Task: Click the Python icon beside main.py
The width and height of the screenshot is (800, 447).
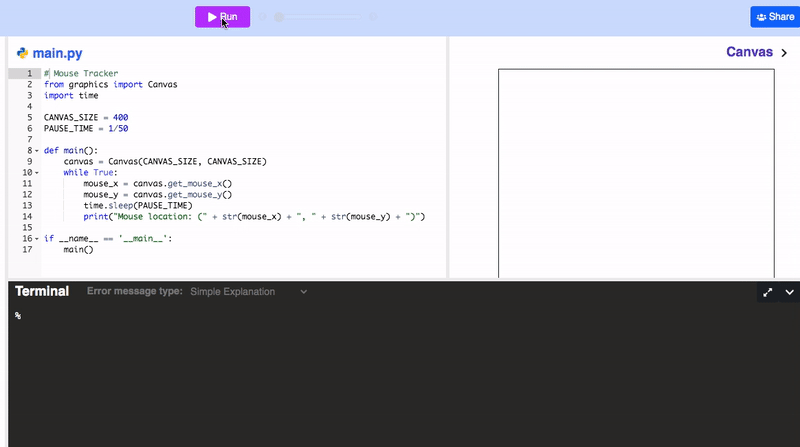Action: click(x=22, y=53)
